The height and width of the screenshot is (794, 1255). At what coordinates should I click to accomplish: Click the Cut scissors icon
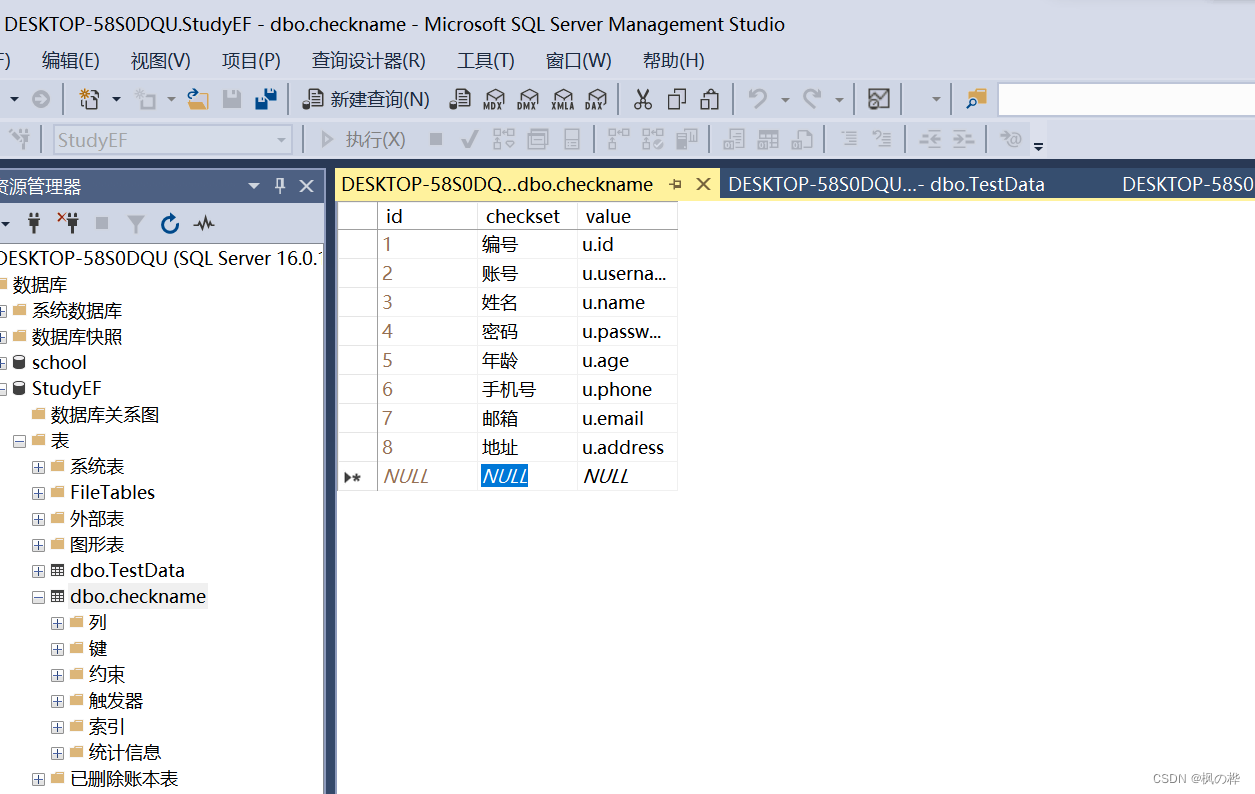click(x=643, y=99)
